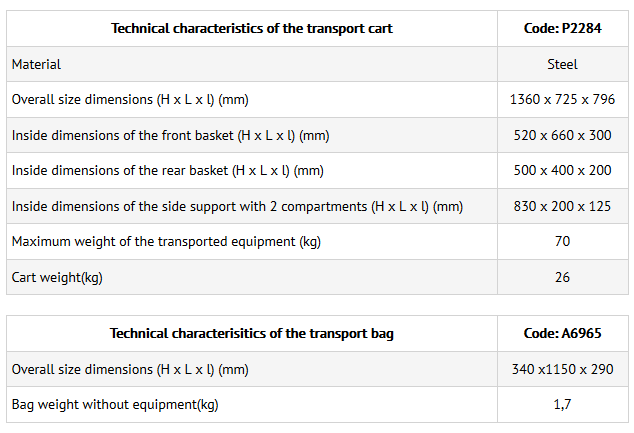
Task: Select the '340 x1150 x 290' bag dimensions
Action: 562,369
